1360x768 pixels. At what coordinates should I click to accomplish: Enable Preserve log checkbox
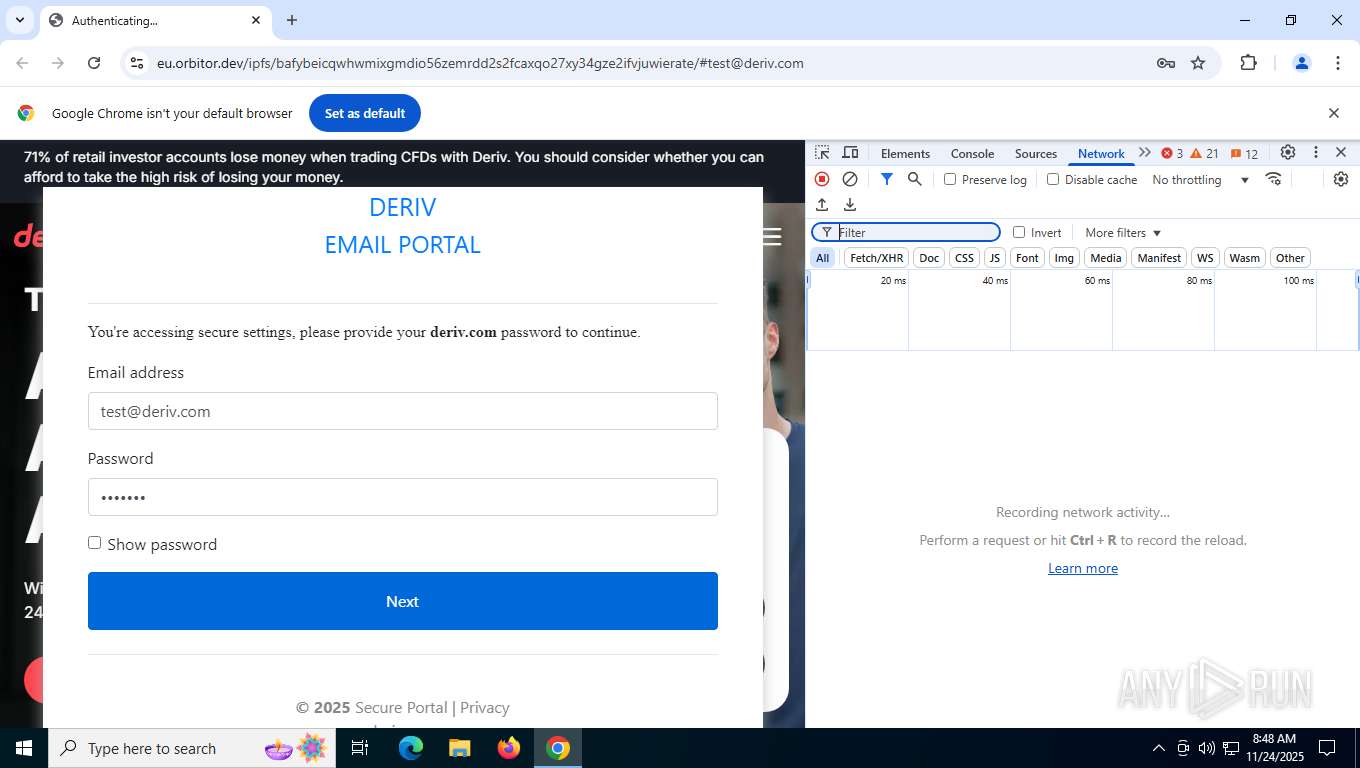[950, 179]
